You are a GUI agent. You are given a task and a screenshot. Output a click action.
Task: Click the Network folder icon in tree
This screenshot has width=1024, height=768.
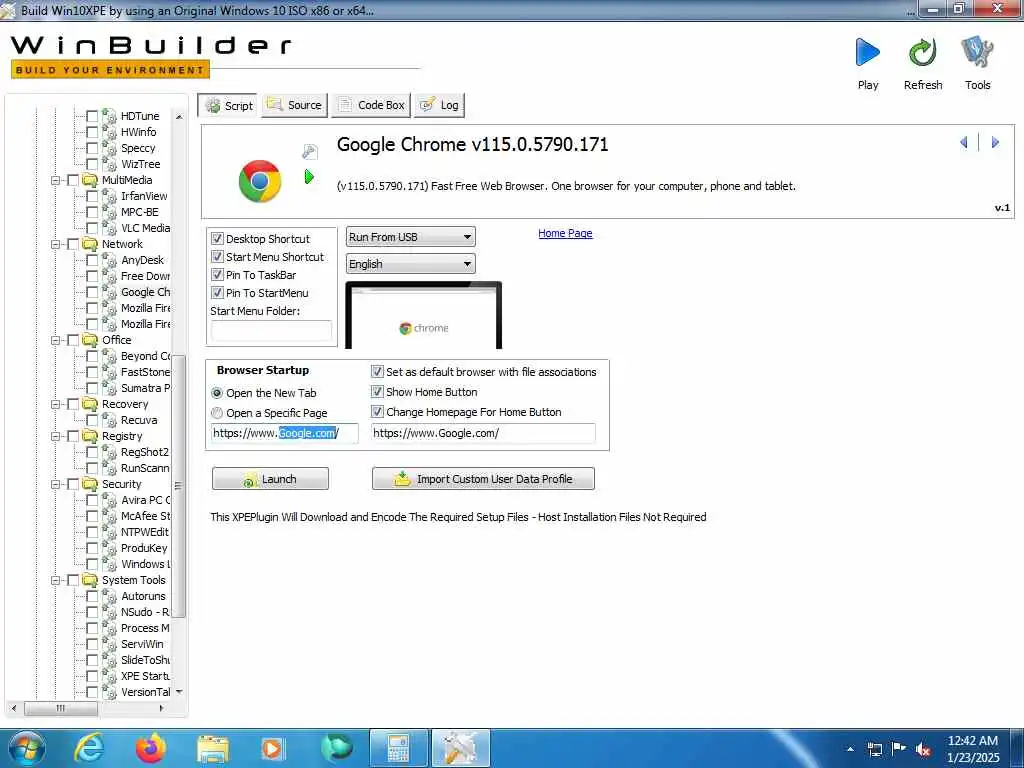pyautogui.click(x=90, y=244)
